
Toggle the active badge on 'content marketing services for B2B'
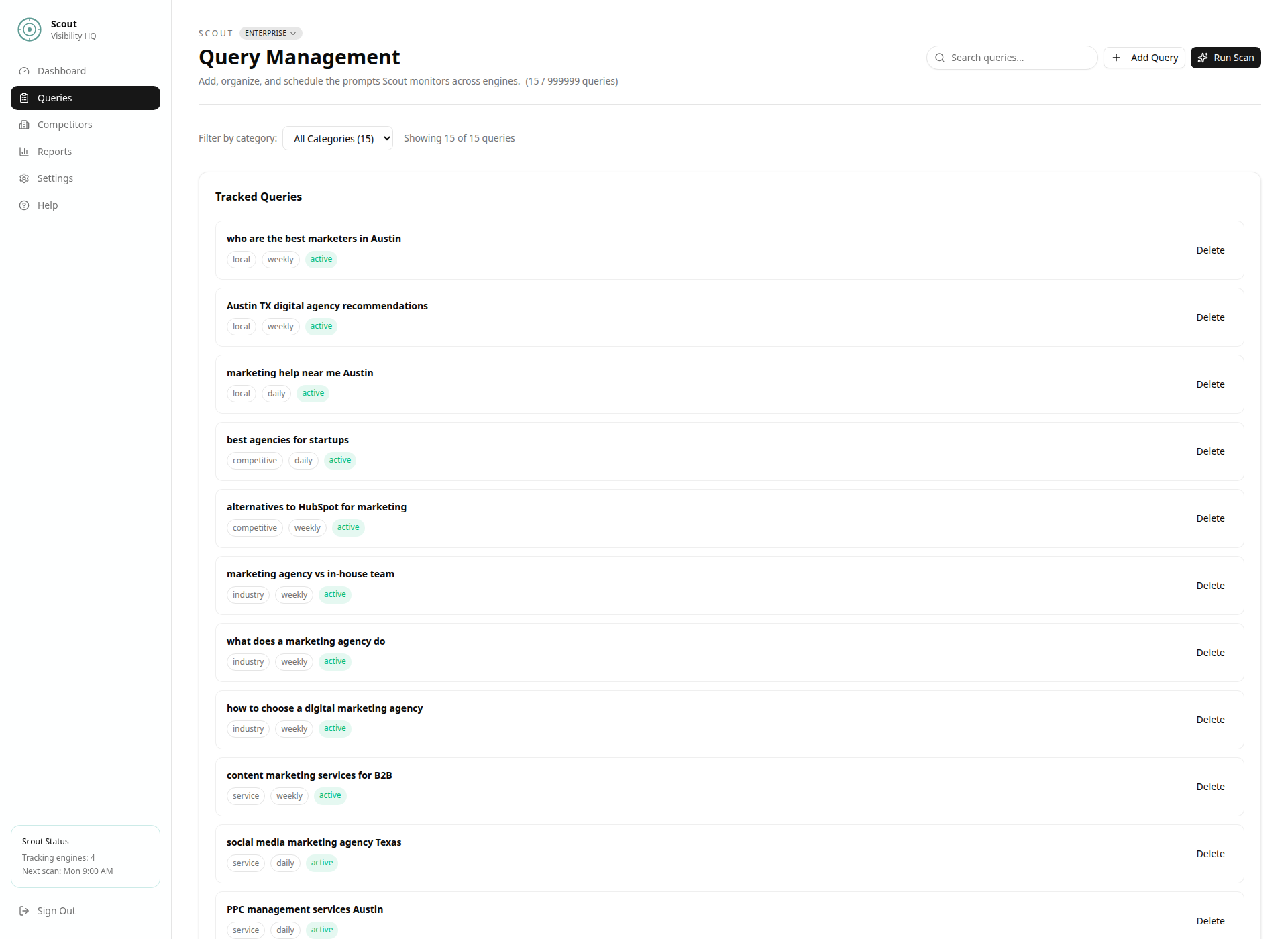point(329,795)
